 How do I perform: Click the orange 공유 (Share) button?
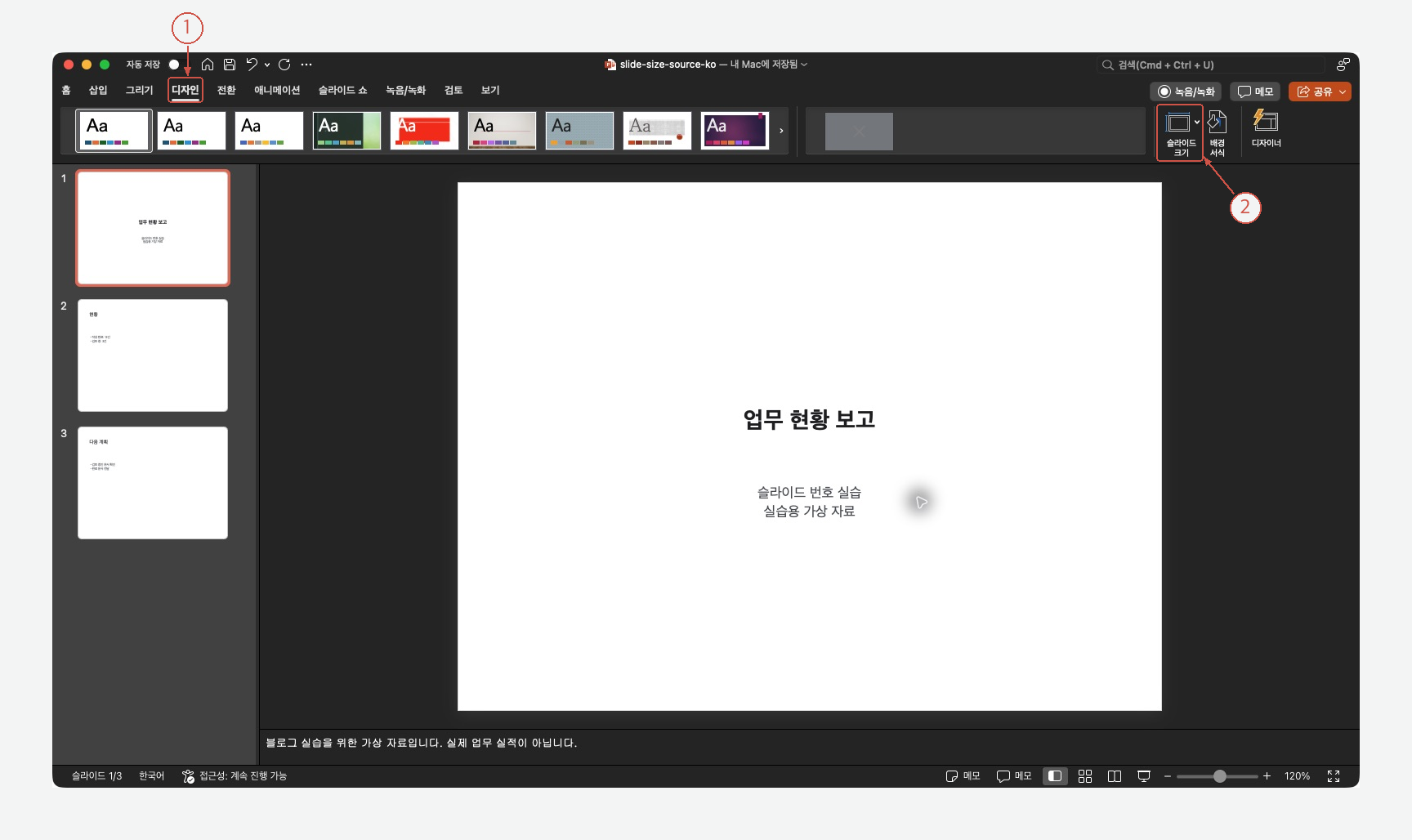tap(1320, 92)
